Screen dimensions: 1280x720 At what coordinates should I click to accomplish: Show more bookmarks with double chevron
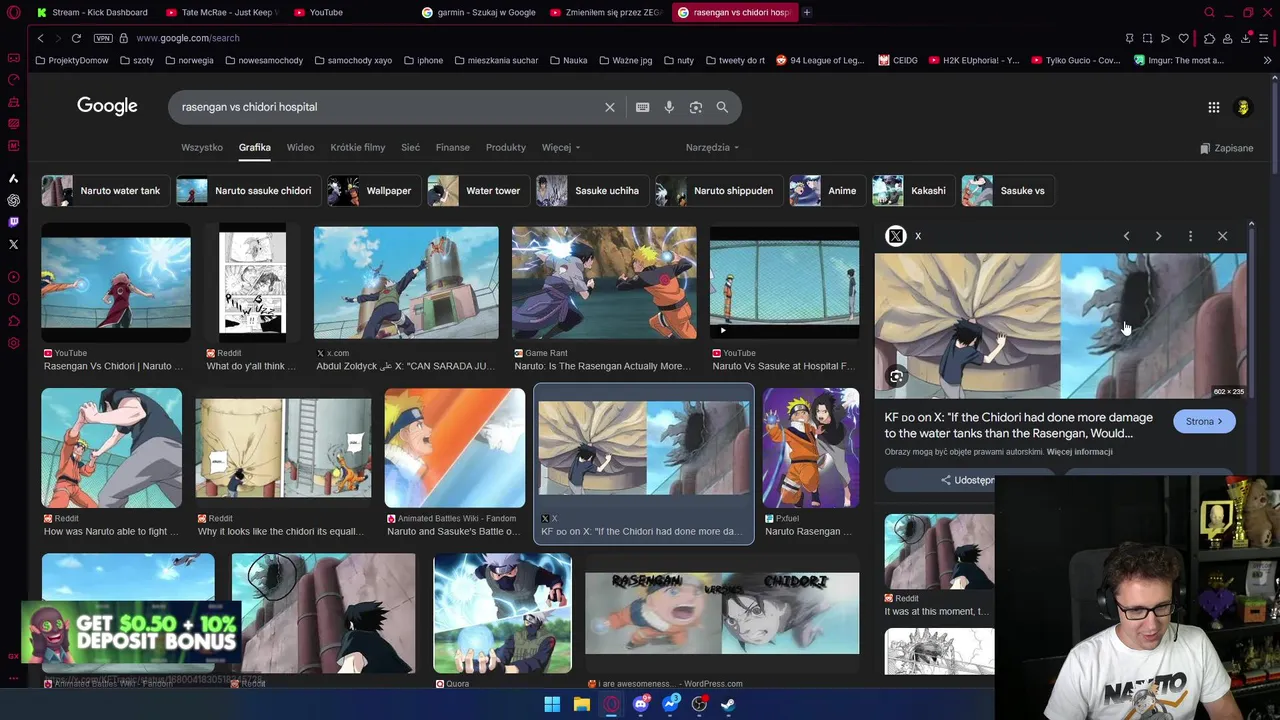point(1267,60)
